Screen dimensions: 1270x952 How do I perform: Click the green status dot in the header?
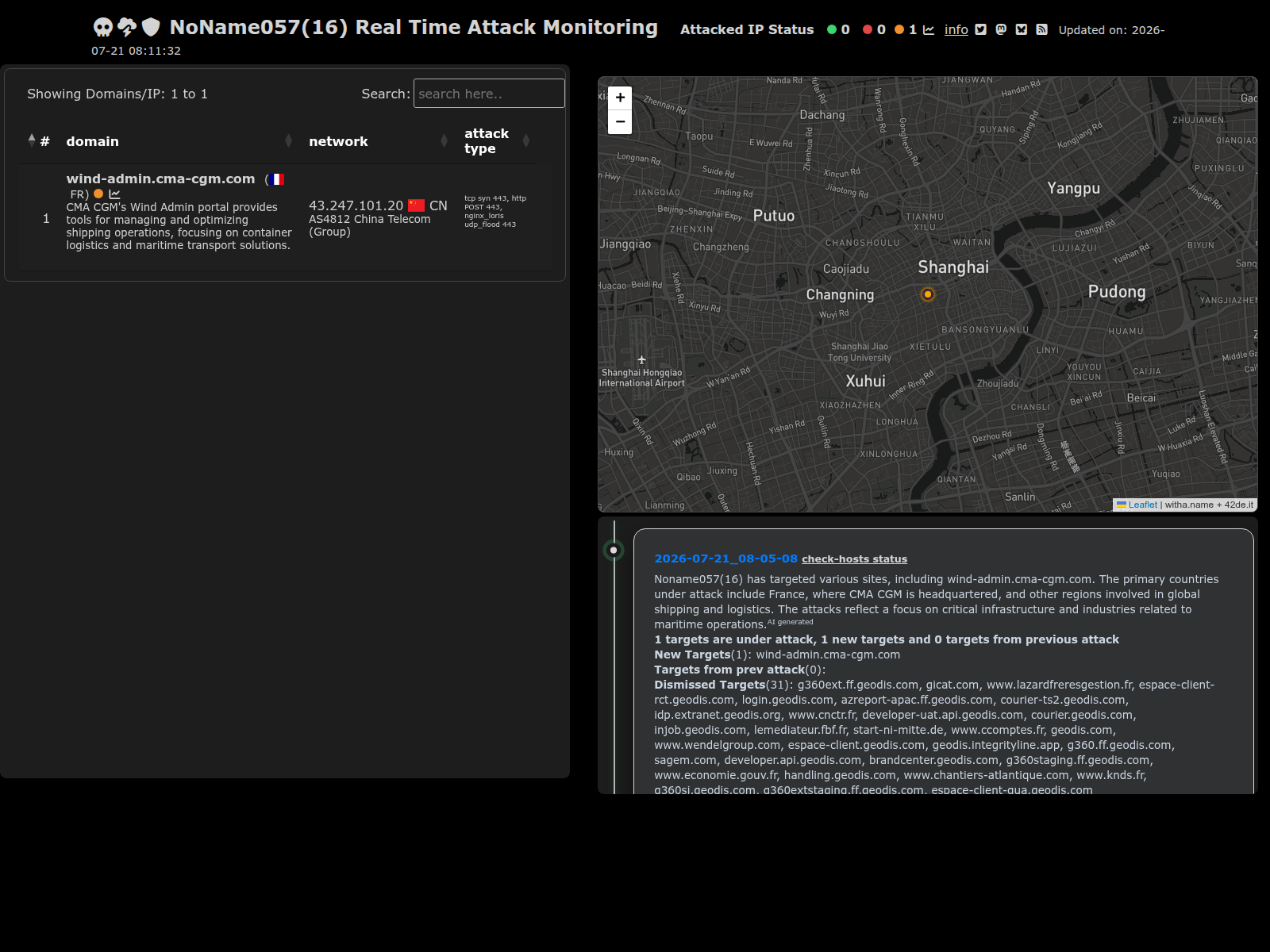(x=832, y=29)
